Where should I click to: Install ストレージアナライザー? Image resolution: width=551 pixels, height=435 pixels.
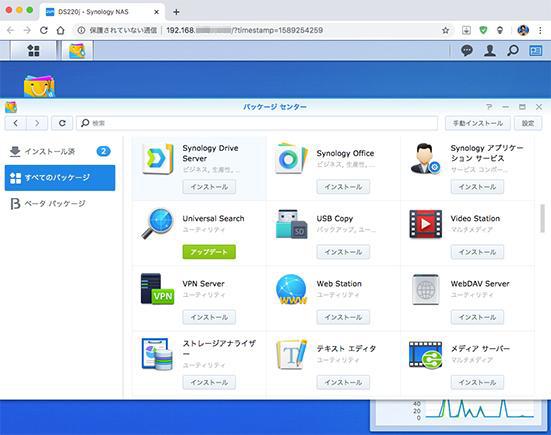209,382
